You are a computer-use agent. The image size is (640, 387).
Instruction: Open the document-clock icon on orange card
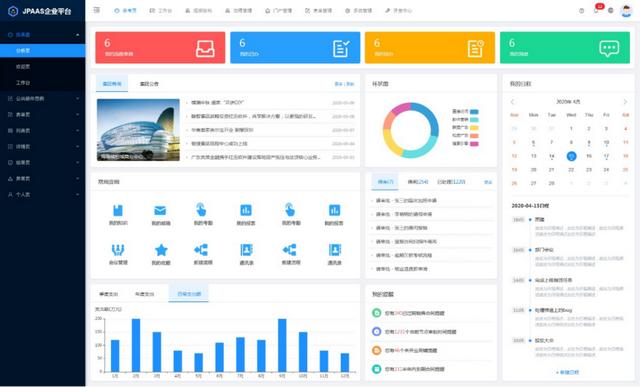click(x=476, y=49)
